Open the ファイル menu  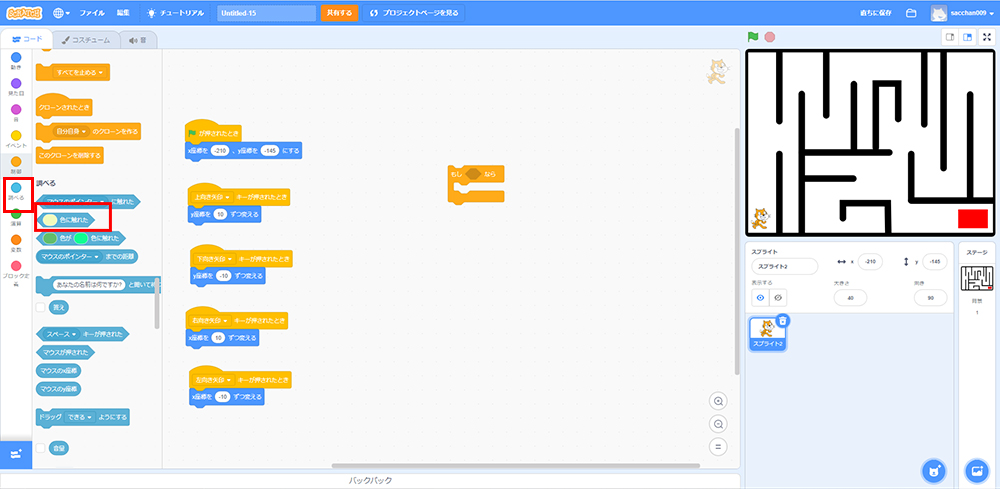[x=91, y=13]
